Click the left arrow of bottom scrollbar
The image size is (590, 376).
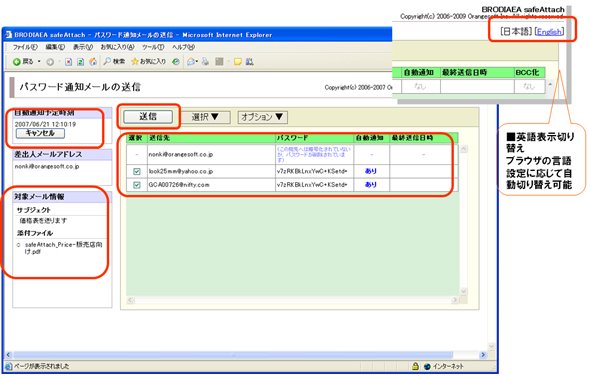pyautogui.click(x=9, y=355)
